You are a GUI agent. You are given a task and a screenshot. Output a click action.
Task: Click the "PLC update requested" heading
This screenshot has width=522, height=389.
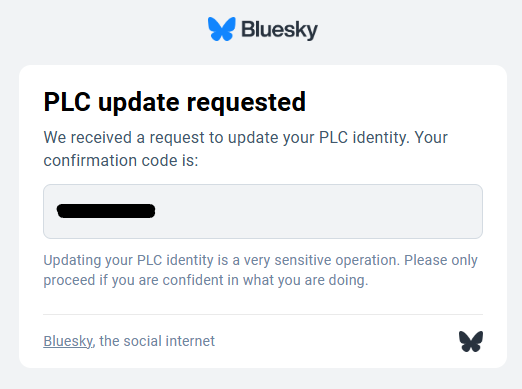(x=174, y=102)
